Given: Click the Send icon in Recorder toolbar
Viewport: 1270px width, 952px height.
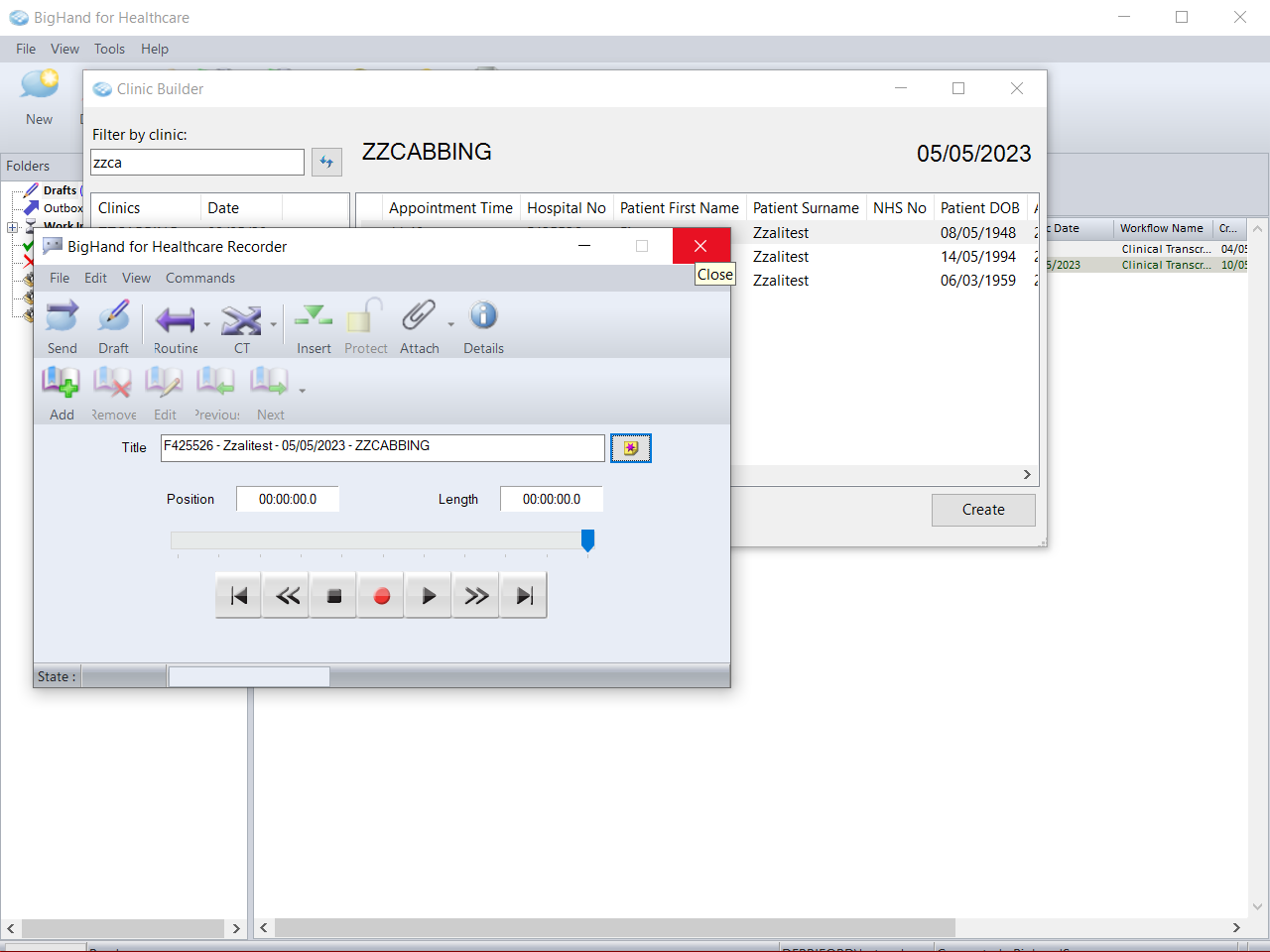Looking at the screenshot, I should 62,318.
